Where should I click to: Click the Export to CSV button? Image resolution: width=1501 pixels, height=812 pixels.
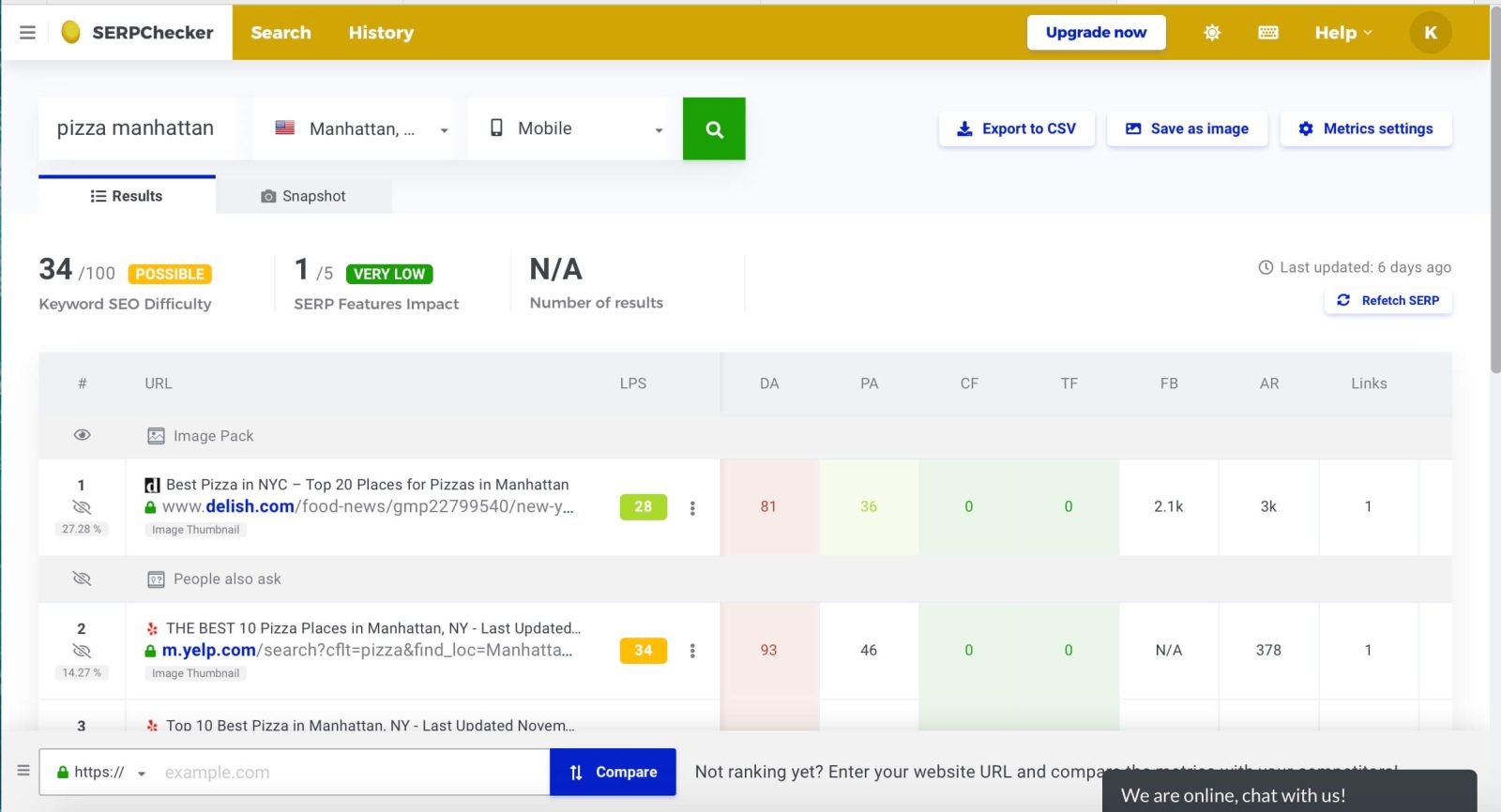[1016, 129]
